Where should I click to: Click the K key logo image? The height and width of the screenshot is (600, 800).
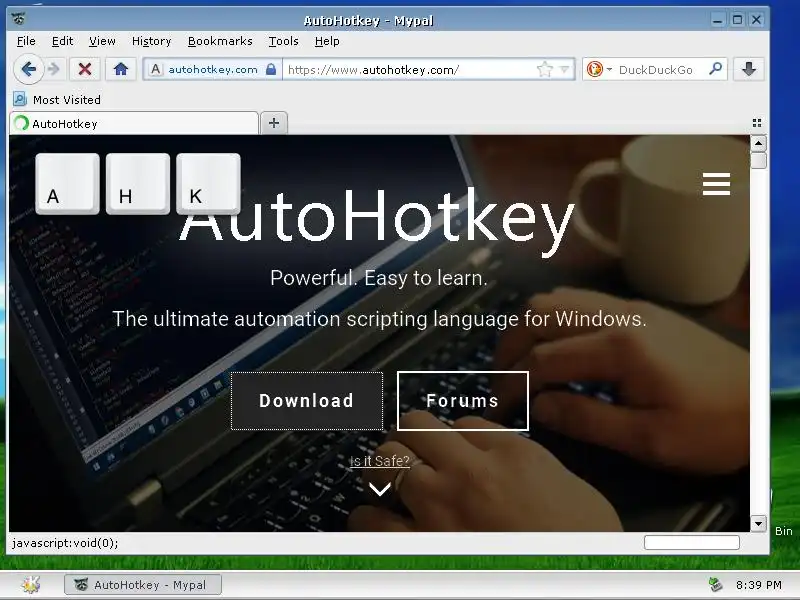[208, 184]
